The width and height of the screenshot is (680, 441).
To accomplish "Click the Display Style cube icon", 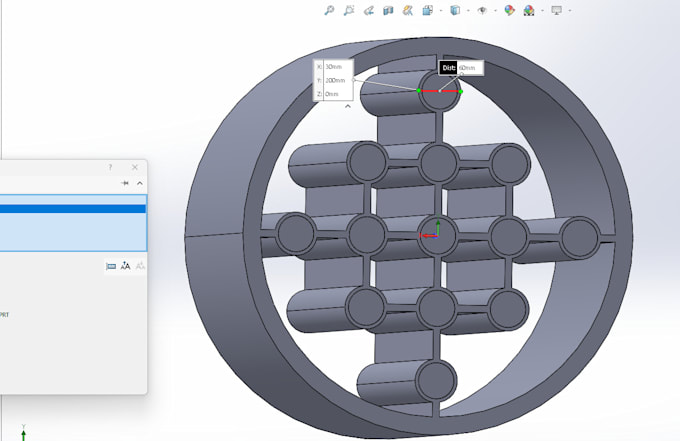I will coord(455,10).
